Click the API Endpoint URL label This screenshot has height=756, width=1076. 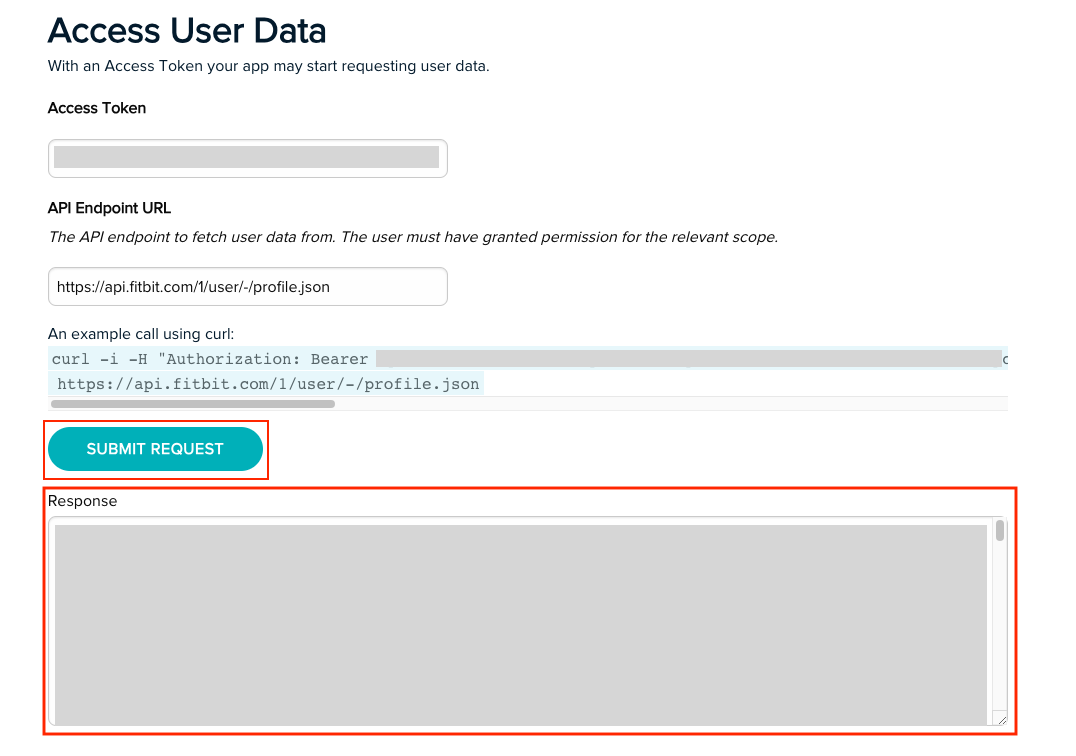[109, 208]
